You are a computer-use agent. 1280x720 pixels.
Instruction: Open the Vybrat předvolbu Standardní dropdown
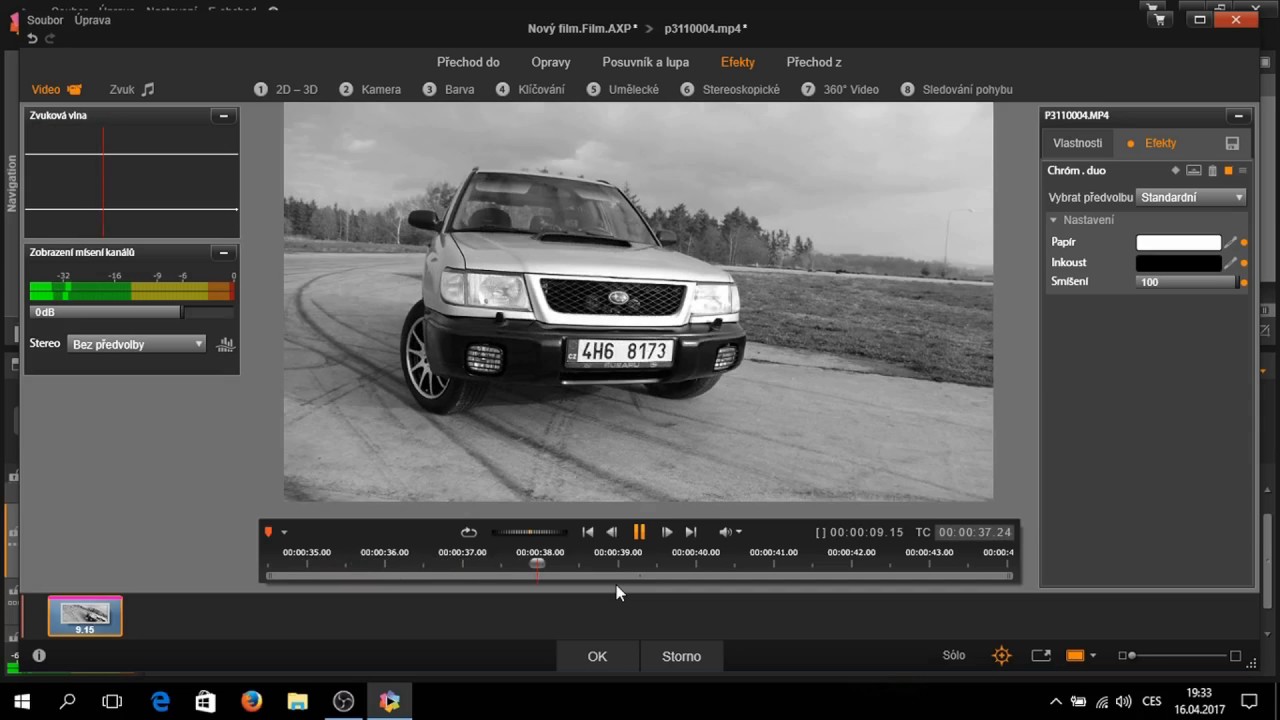pyautogui.click(x=1192, y=198)
